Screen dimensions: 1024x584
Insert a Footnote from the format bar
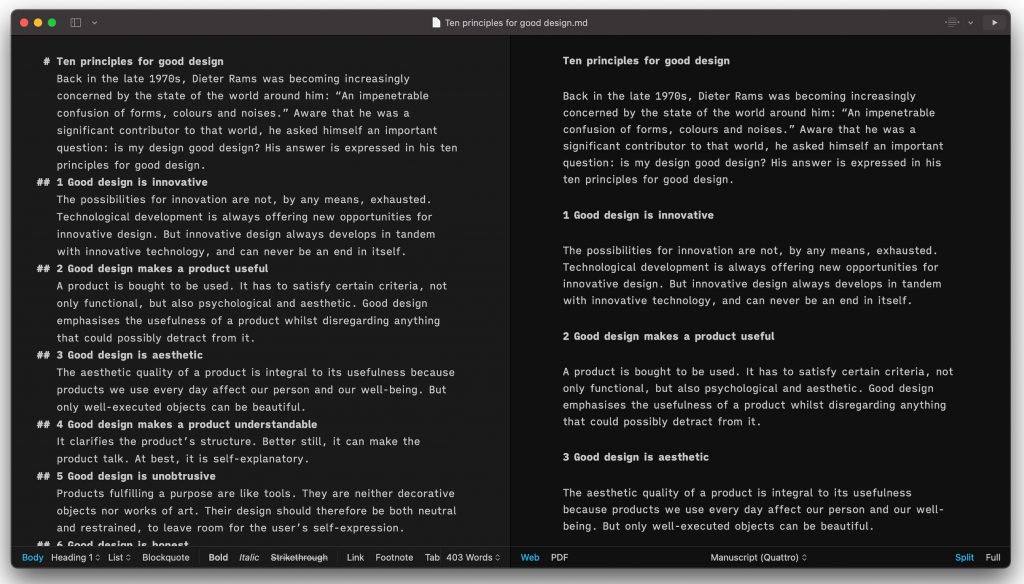pyautogui.click(x=394, y=557)
